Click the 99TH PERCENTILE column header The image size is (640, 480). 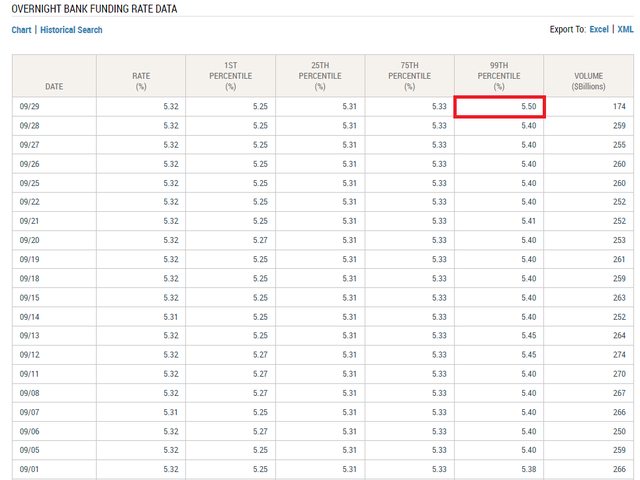(498, 76)
